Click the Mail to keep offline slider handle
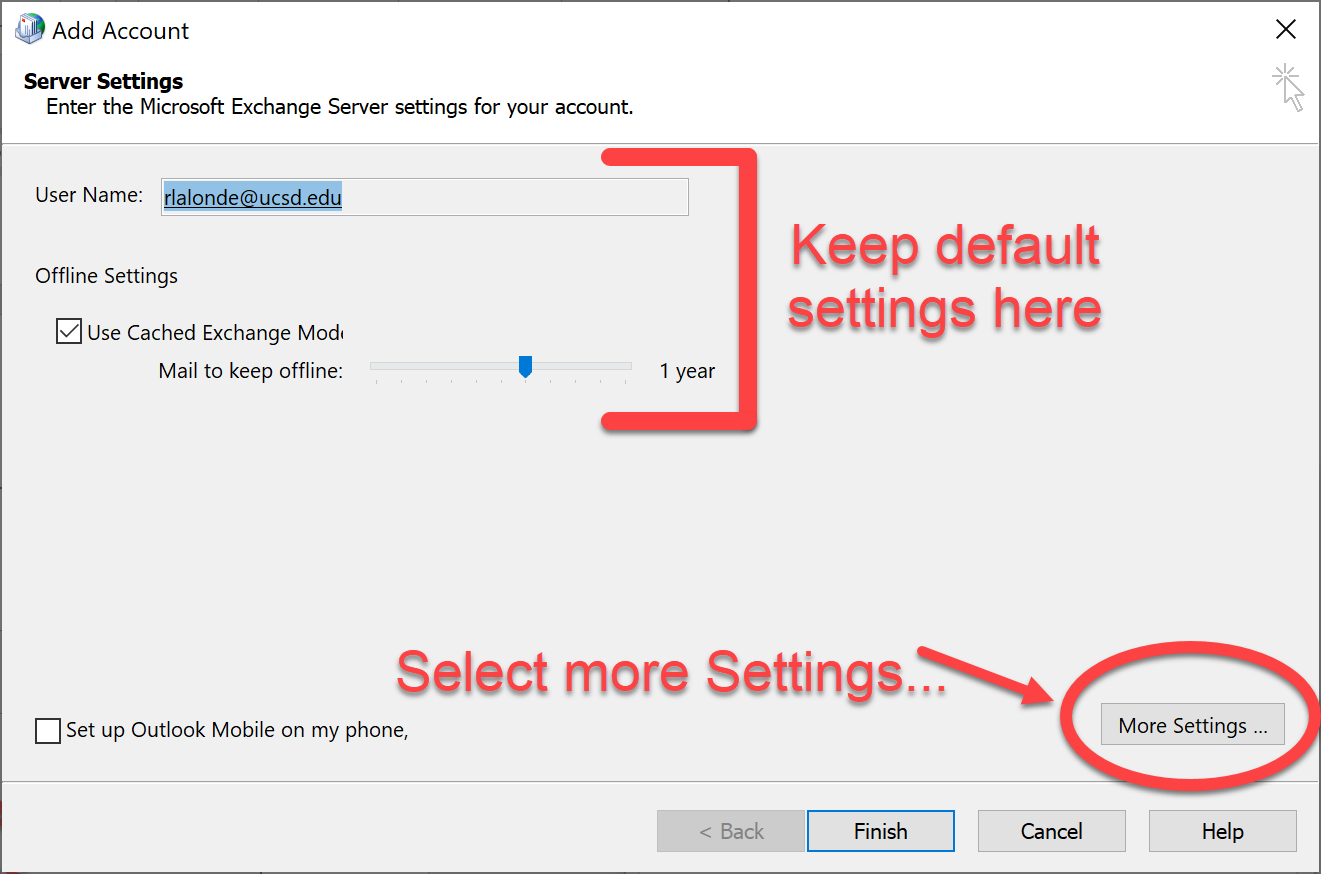This screenshot has width=1321, height=874. tap(525, 367)
